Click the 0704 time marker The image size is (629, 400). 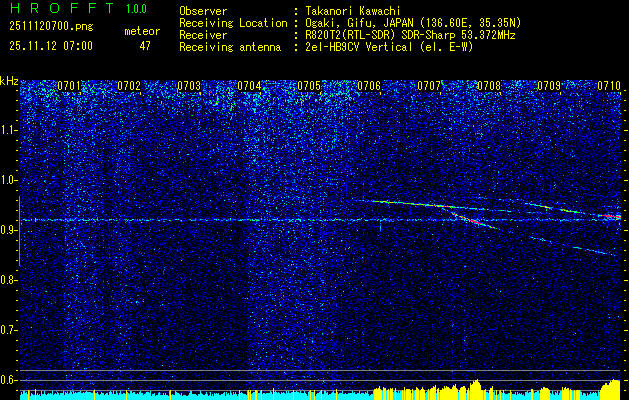[x=249, y=86]
